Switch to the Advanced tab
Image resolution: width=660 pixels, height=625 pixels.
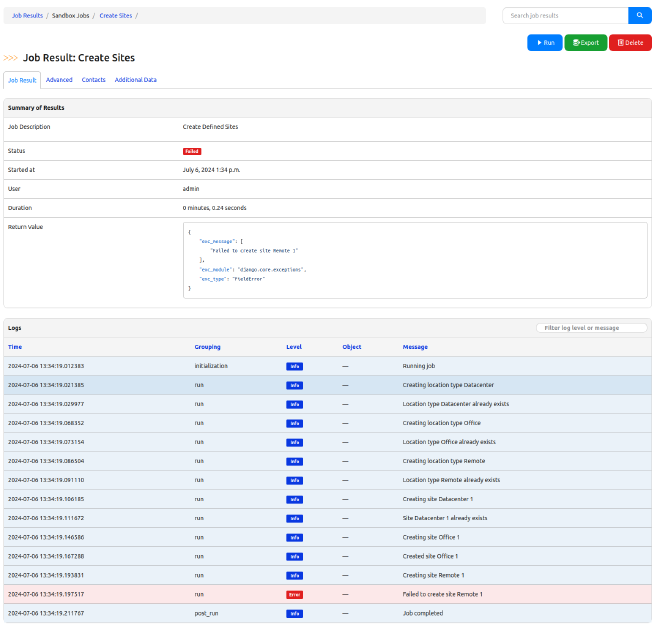[59, 80]
